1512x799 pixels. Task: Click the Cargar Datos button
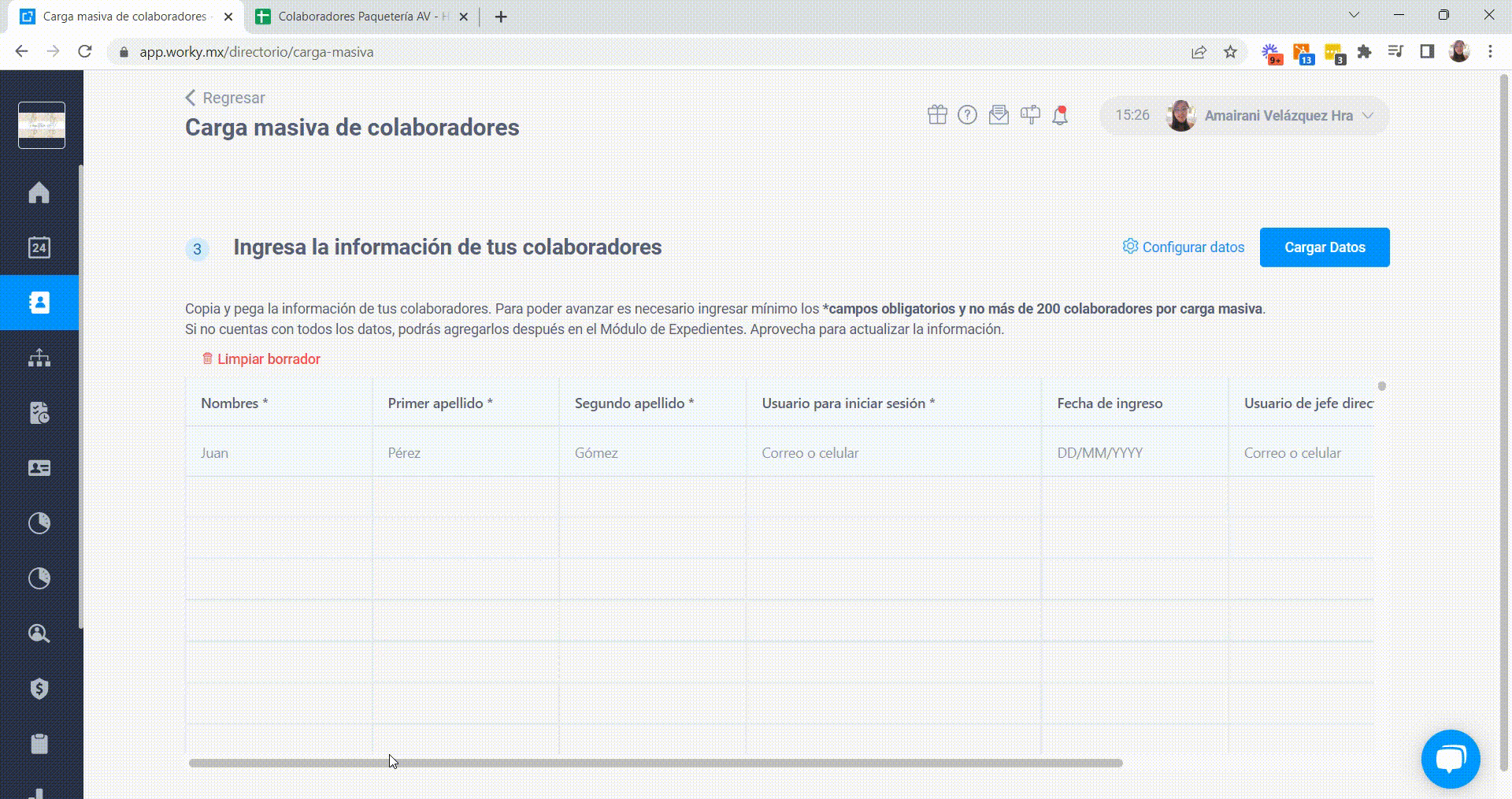pos(1325,247)
